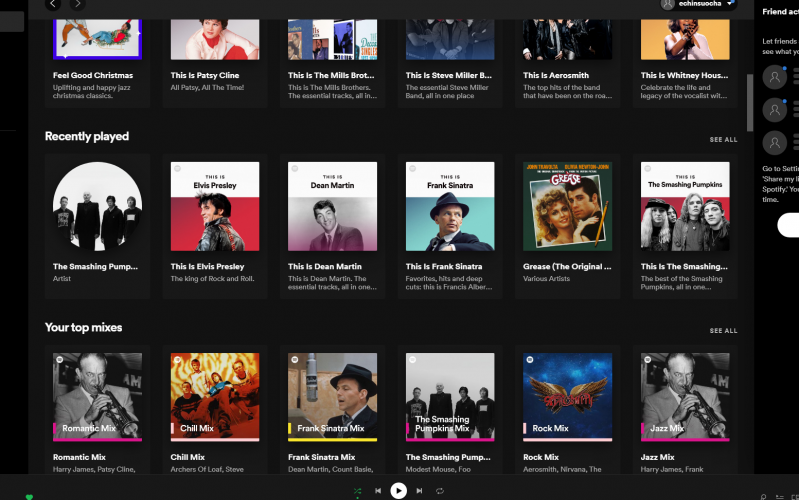Go forward with the right arrow
Screen dimensions: 799x500
pos(77,5)
